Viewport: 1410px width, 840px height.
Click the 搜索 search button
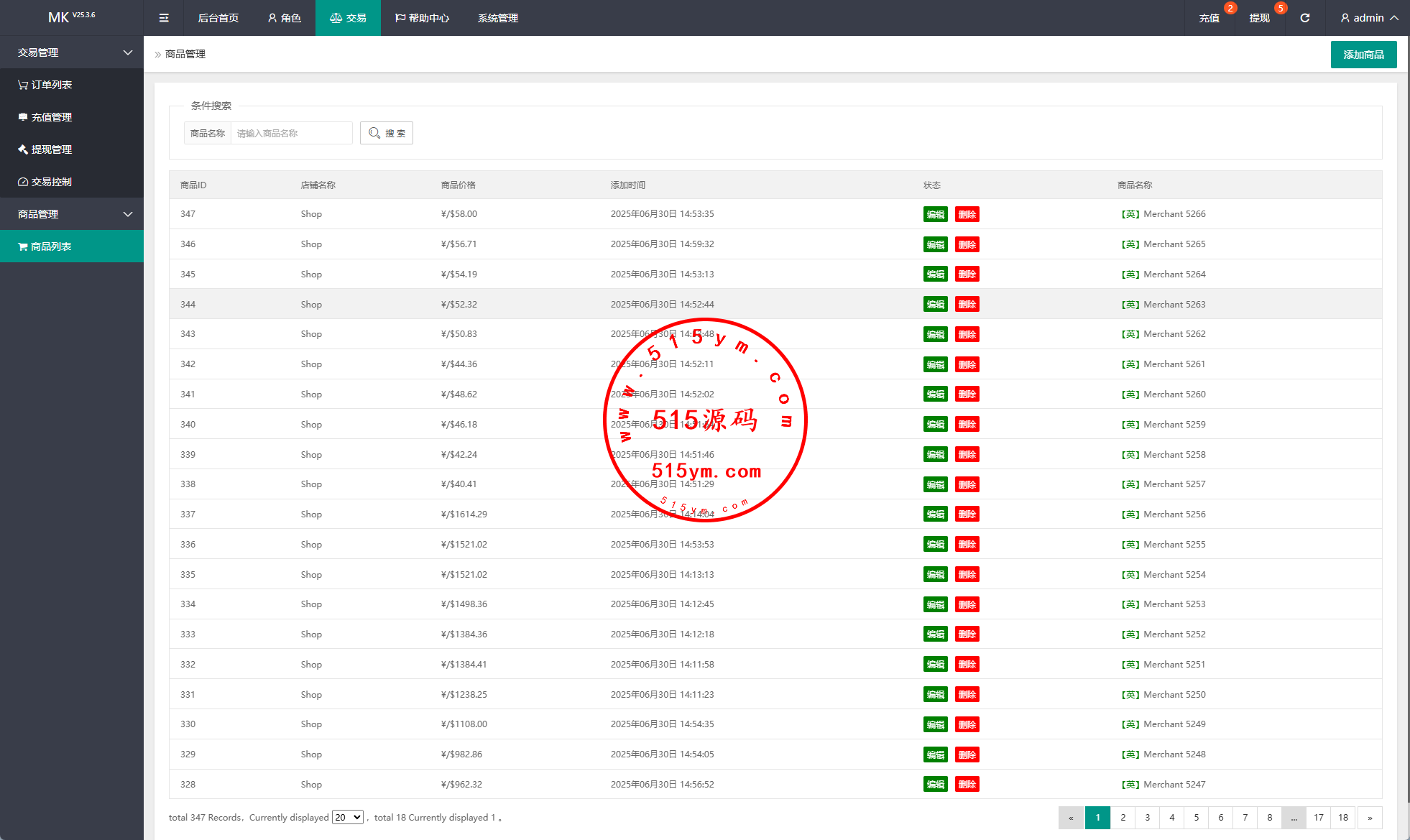coord(387,133)
